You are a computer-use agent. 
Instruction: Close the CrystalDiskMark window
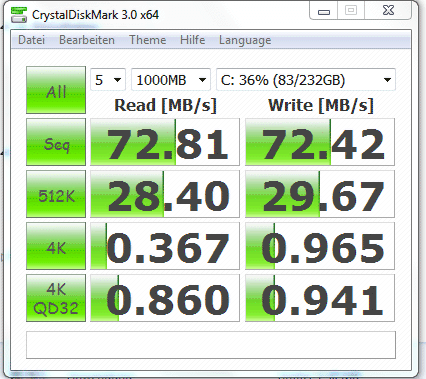click(388, 11)
